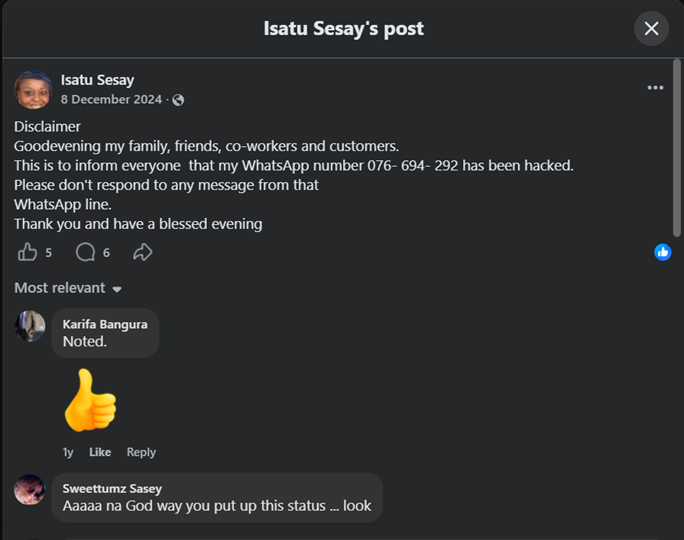Open the three-dot post options menu

coord(655,88)
